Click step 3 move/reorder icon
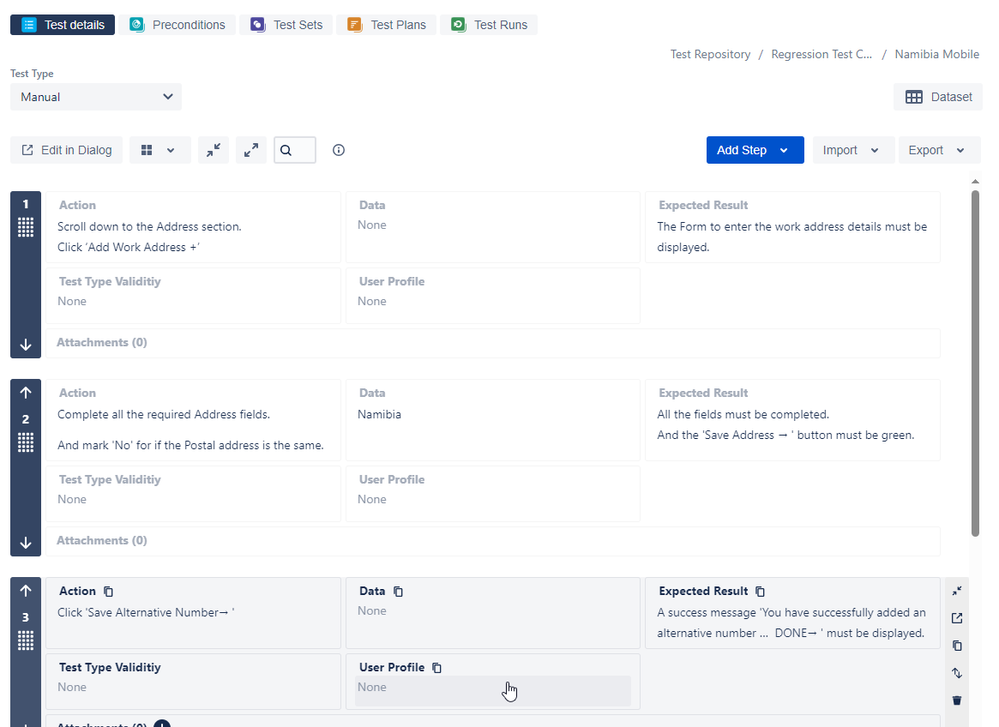The image size is (999, 727). (957, 673)
